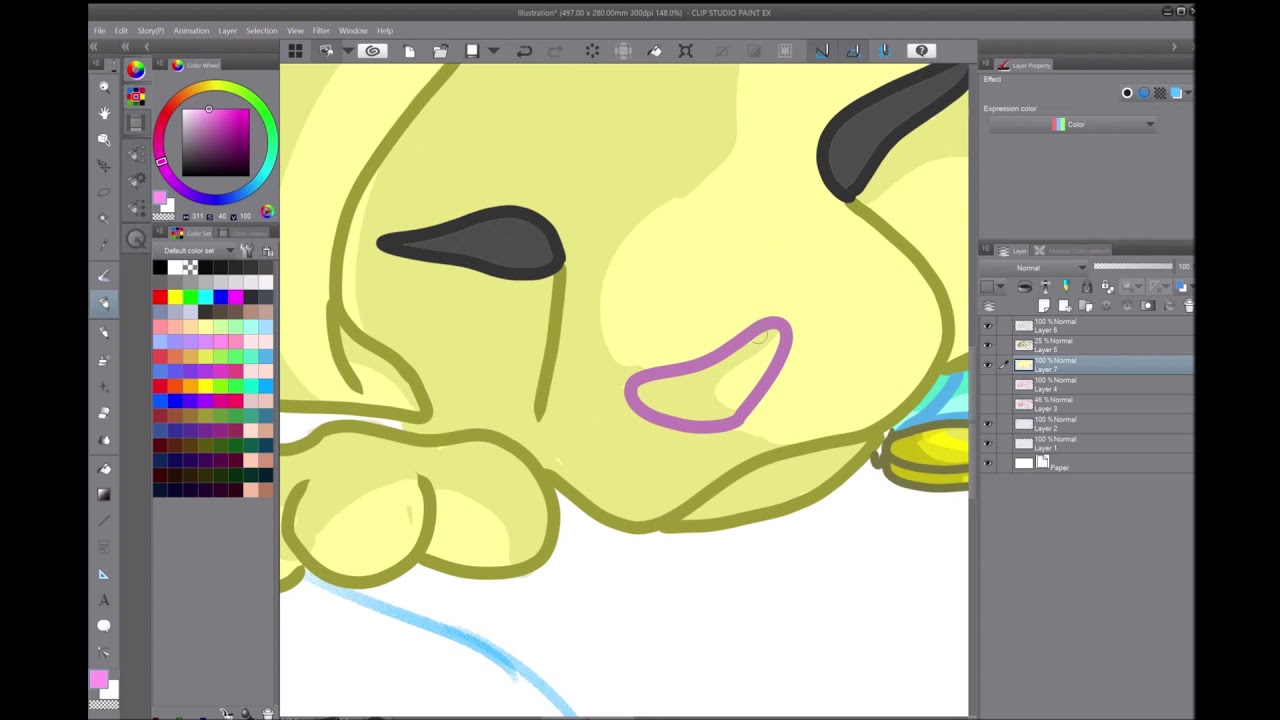Click the four-square grid icon in command bar
This screenshot has height=720, width=1280.
pos(296,51)
